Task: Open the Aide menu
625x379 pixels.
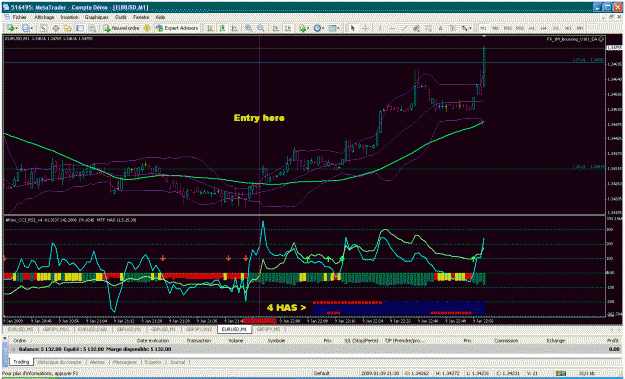Action: (x=160, y=17)
